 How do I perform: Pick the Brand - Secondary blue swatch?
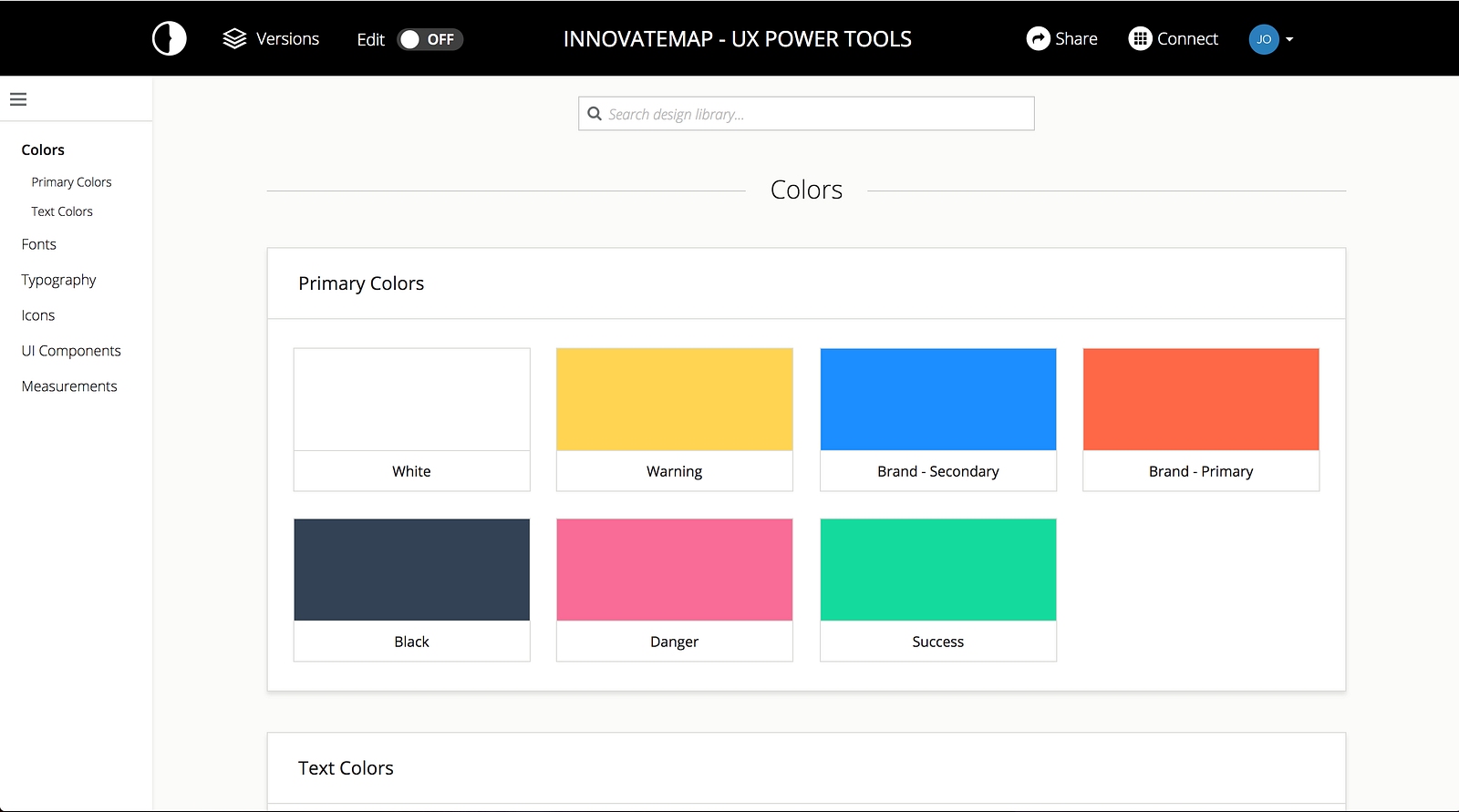coord(937,400)
